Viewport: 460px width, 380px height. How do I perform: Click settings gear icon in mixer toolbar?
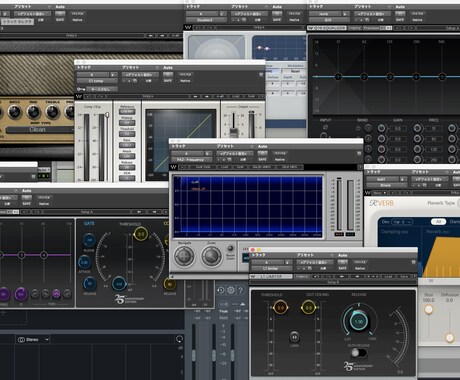tap(231, 291)
